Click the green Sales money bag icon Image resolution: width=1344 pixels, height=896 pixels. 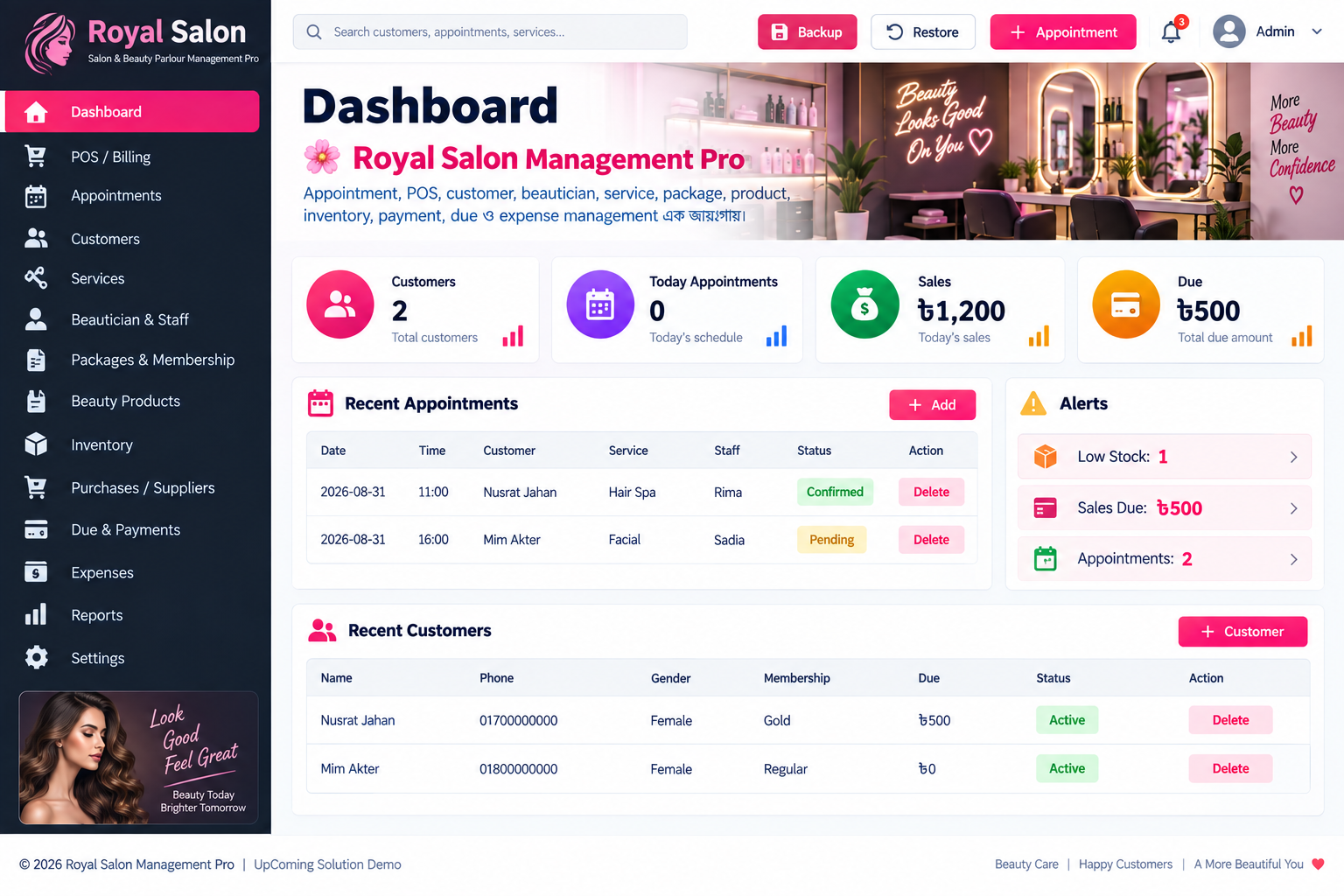click(x=864, y=304)
